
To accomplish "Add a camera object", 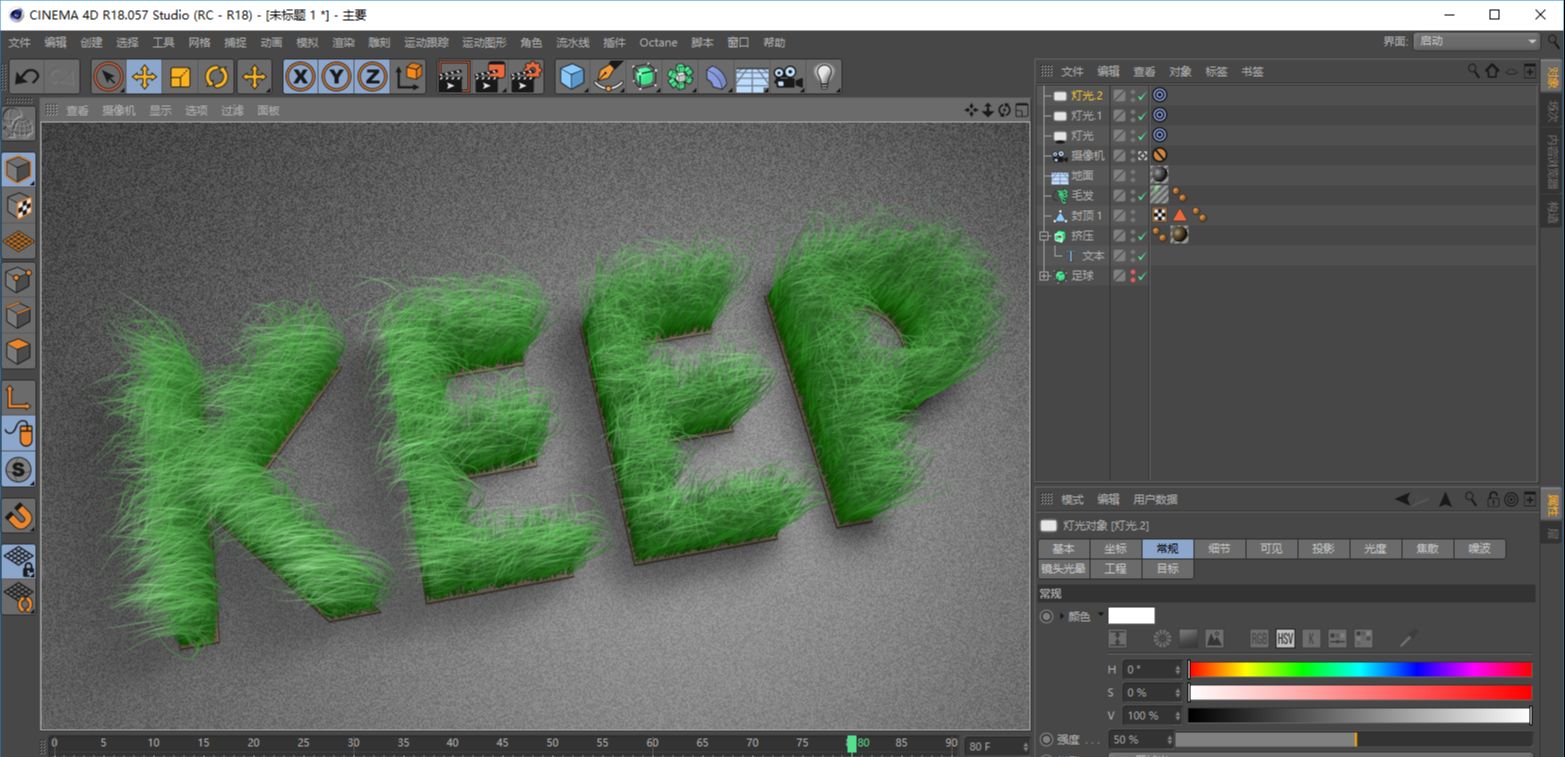I will pyautogui.click(x=788, y=77).
